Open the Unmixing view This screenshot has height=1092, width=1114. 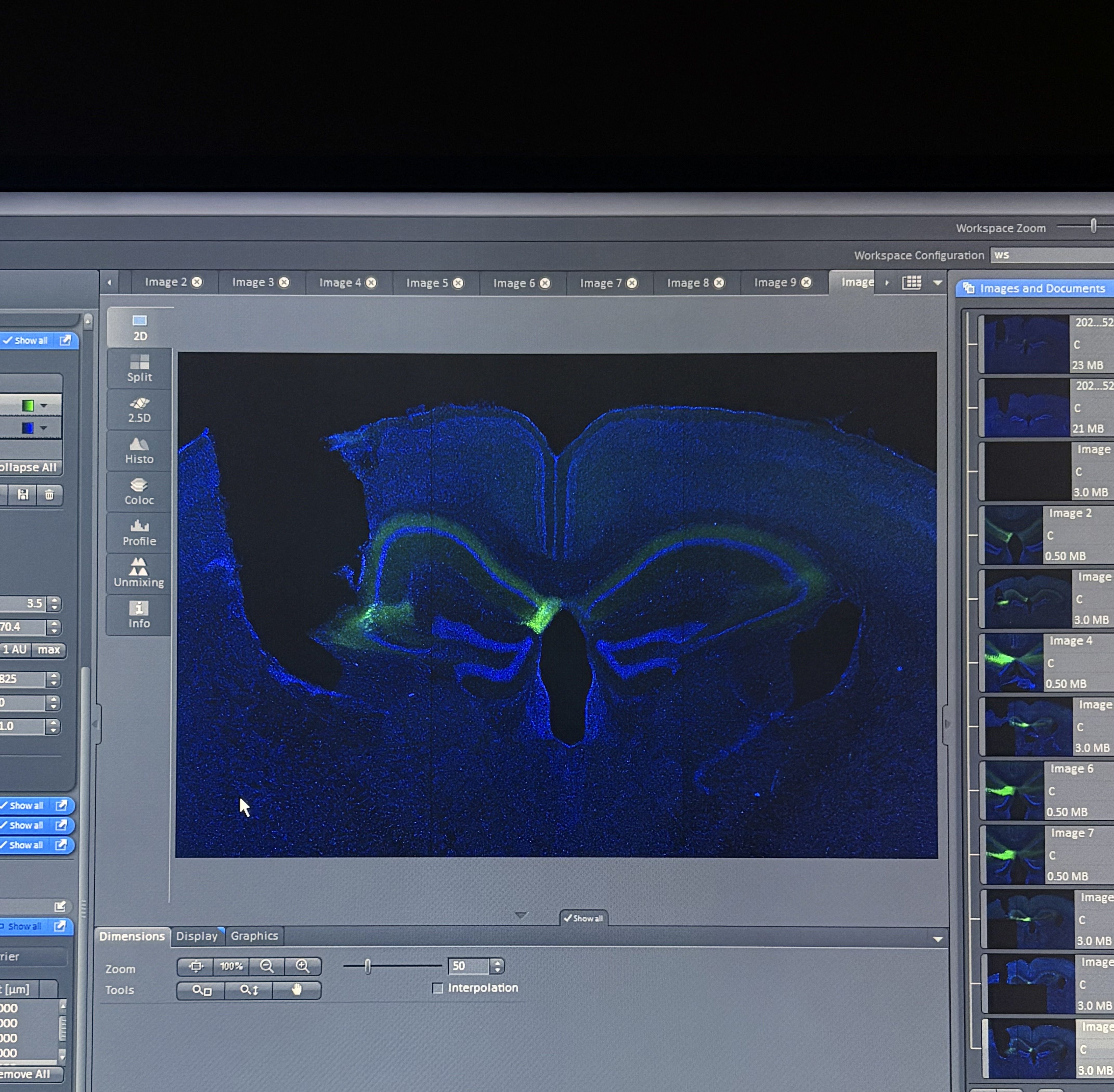[139, 574]
